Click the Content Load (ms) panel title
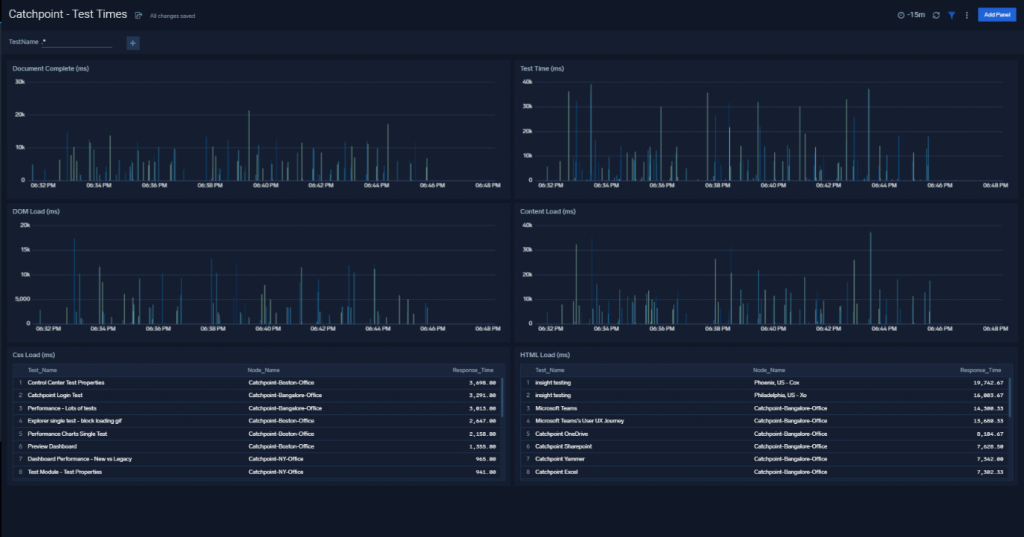 click(x=547, y=212)
